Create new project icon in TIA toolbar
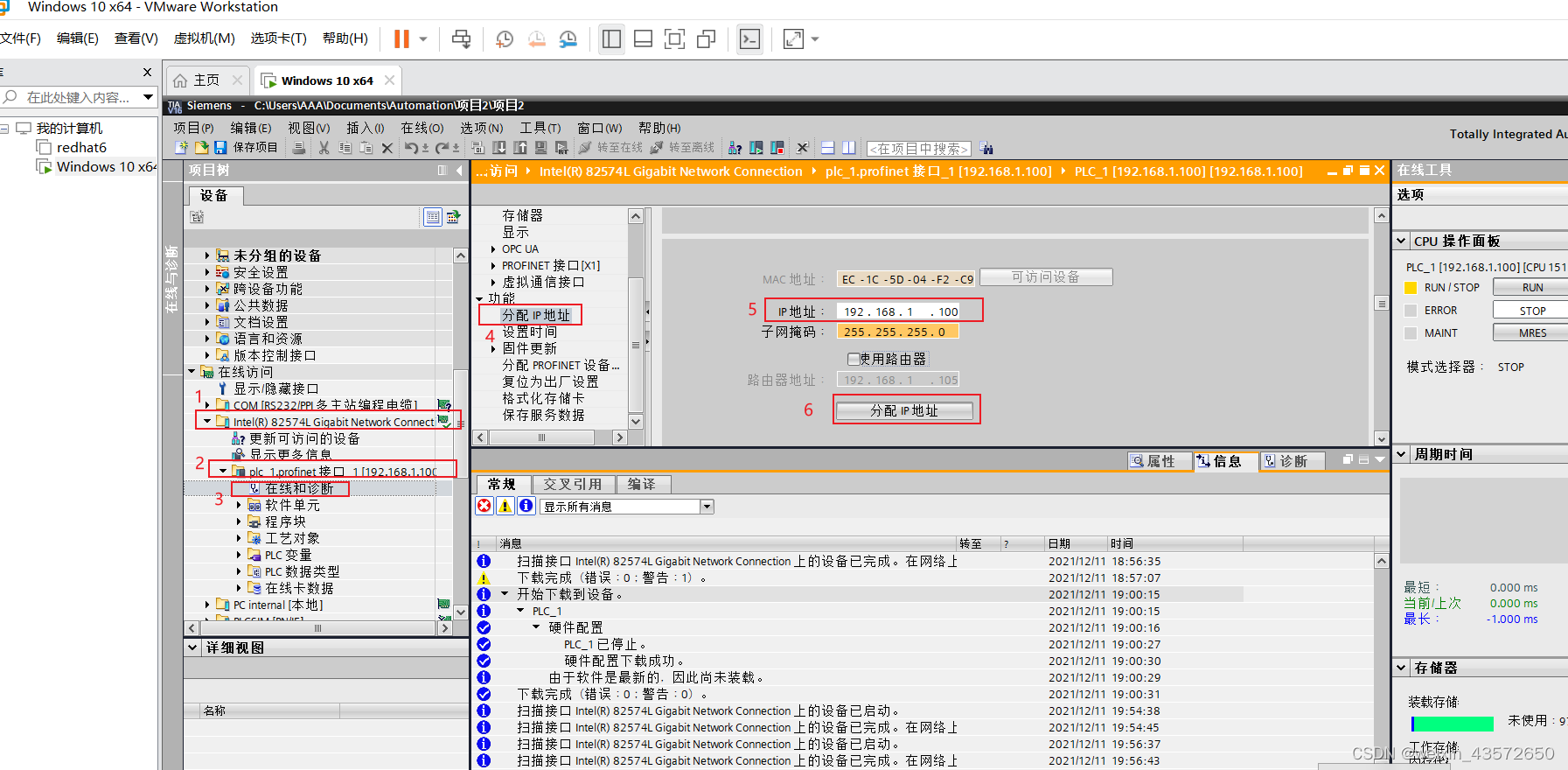Screen dimensions: 1568x770 coord(181,148)
